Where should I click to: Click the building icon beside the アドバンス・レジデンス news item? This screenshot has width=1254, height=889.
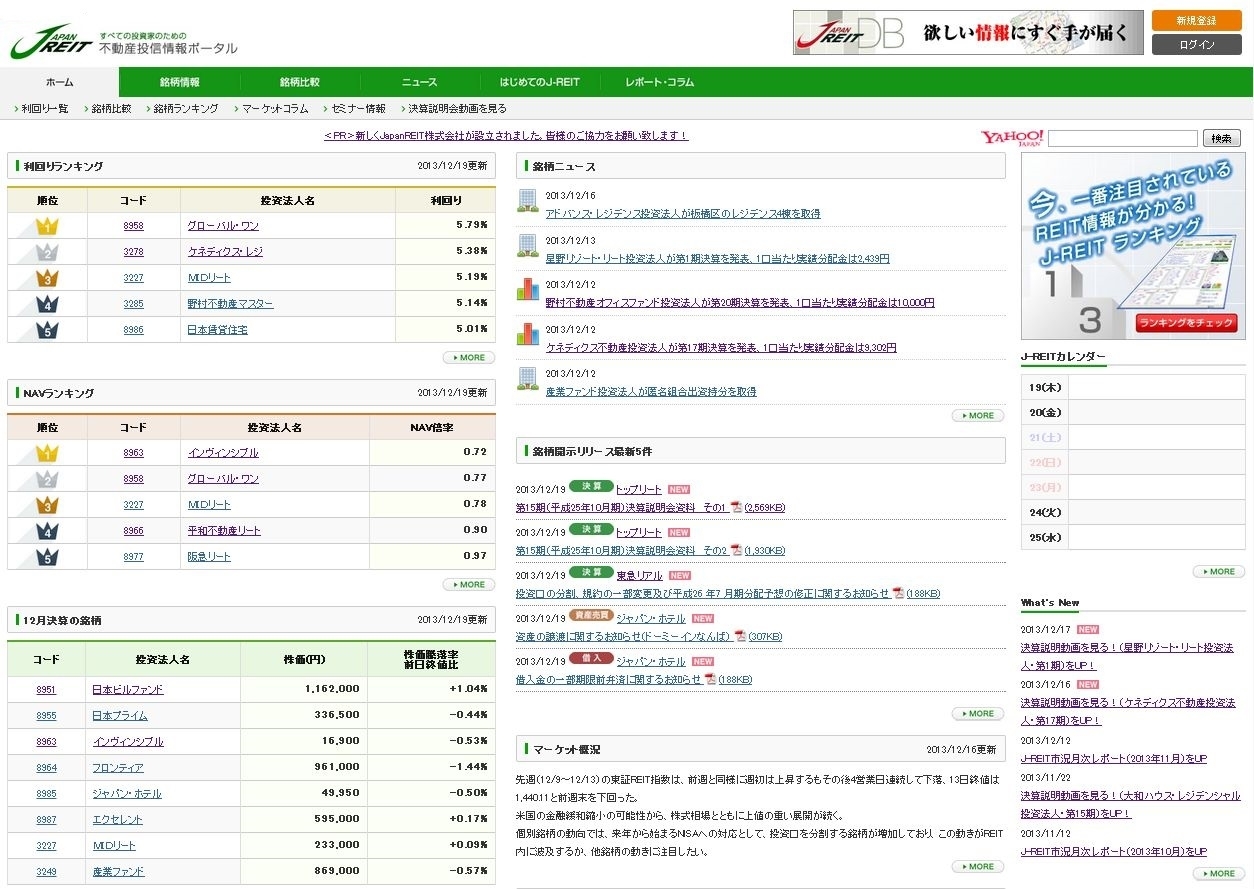(527, 200)
